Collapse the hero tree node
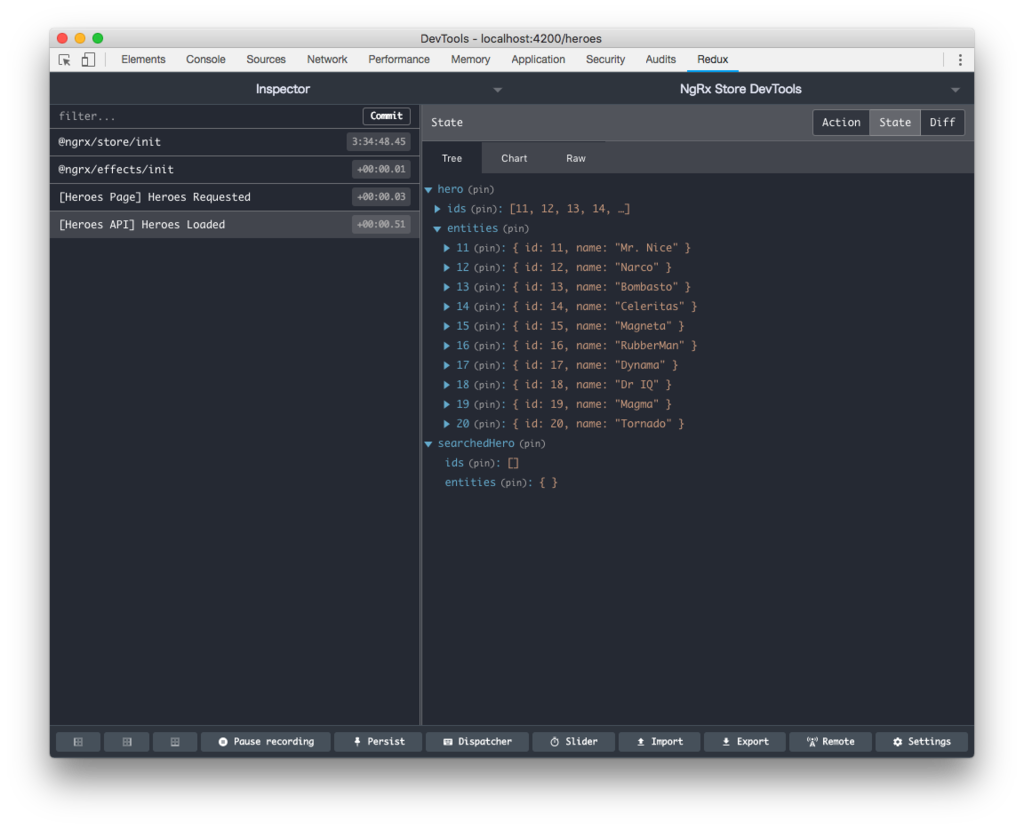The image size is (1024, 829). tap(428, 189)
